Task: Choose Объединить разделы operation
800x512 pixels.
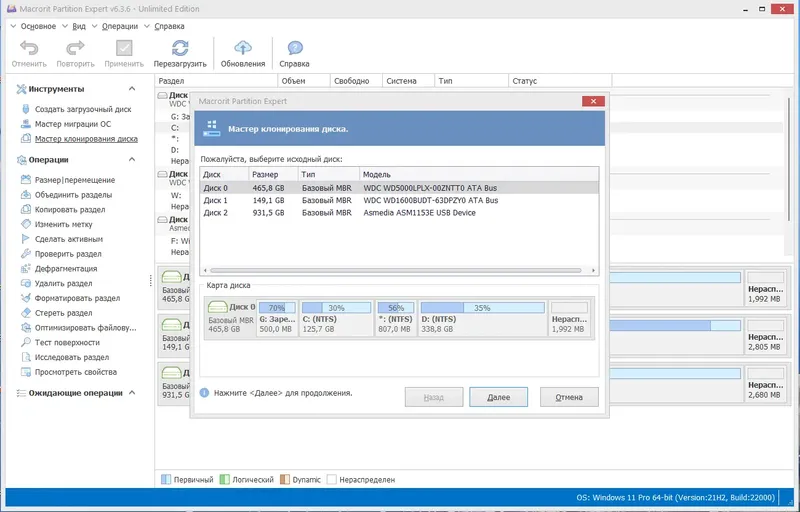Action: (x=73, y=195)
